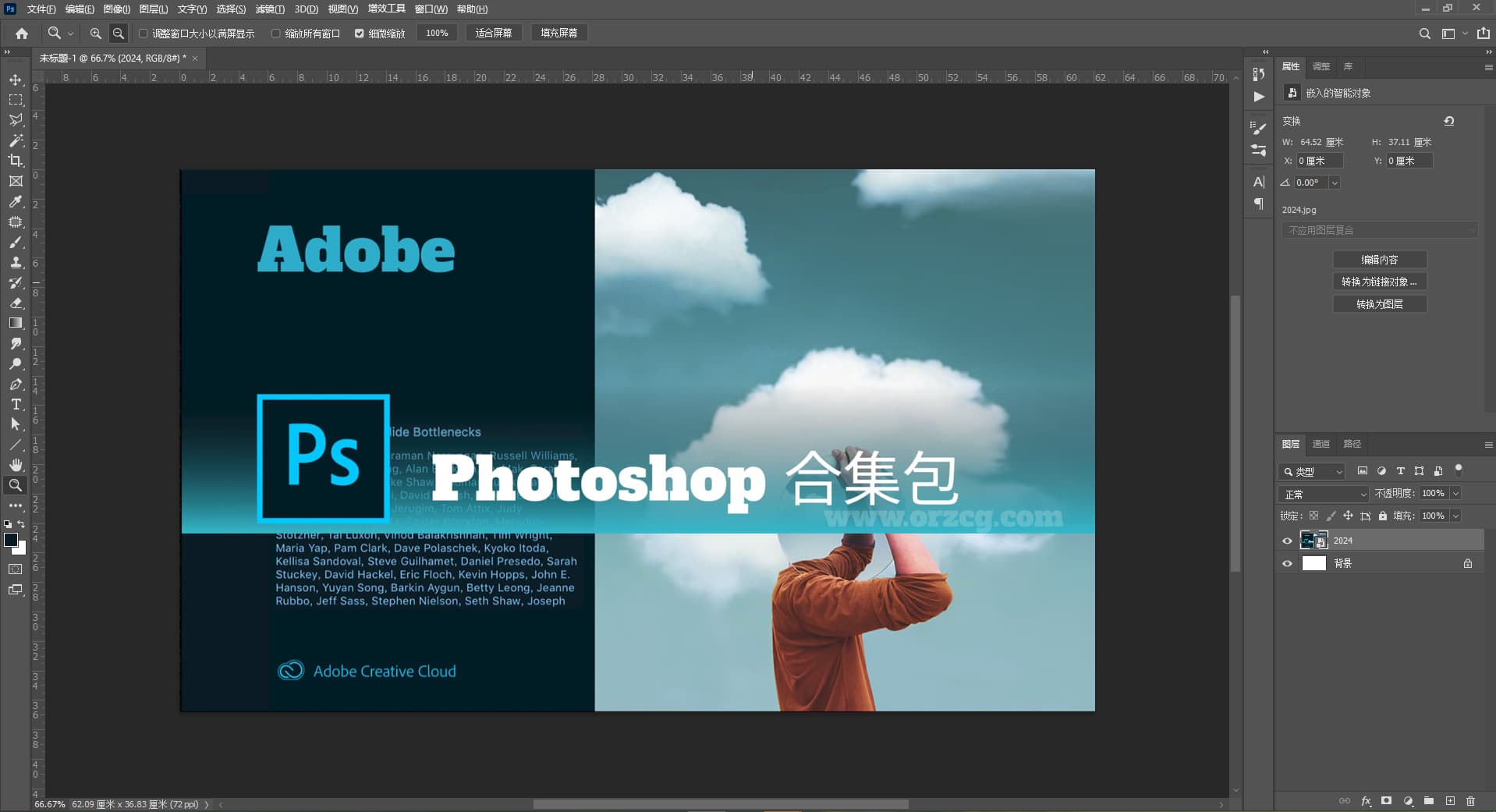Select the Path Selection tool
Viewport: 1496px width, 812px height.
click(16, 424)
